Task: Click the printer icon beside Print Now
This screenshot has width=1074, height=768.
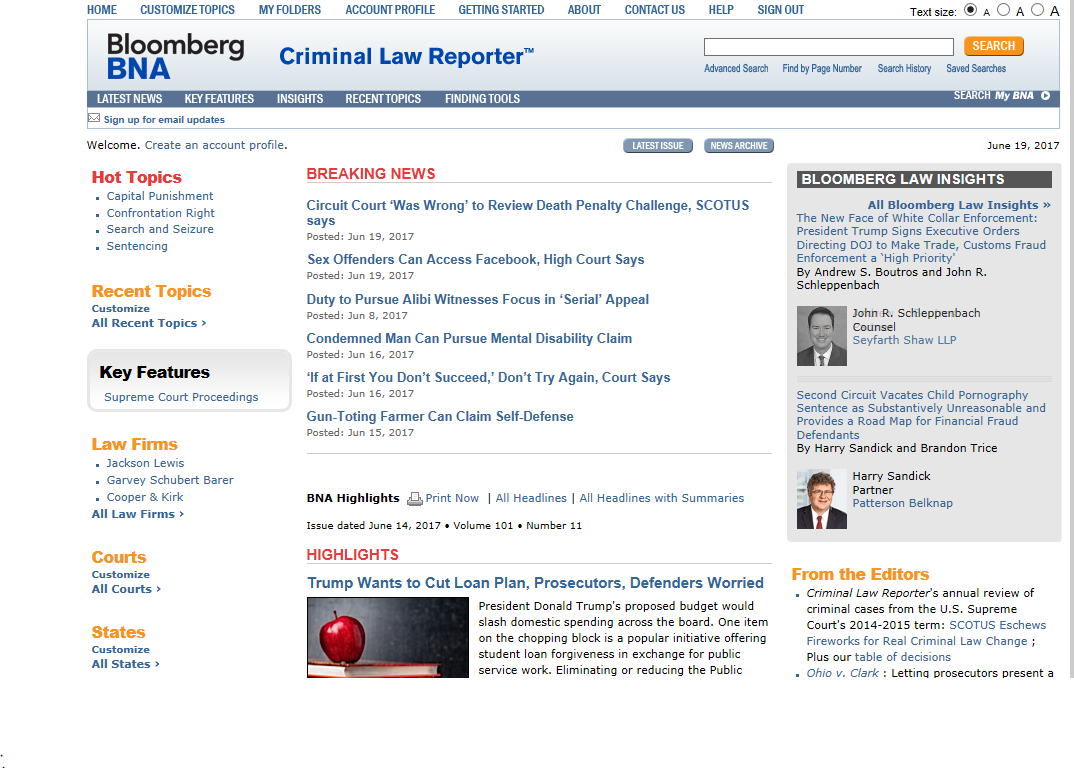Action: 414,499
